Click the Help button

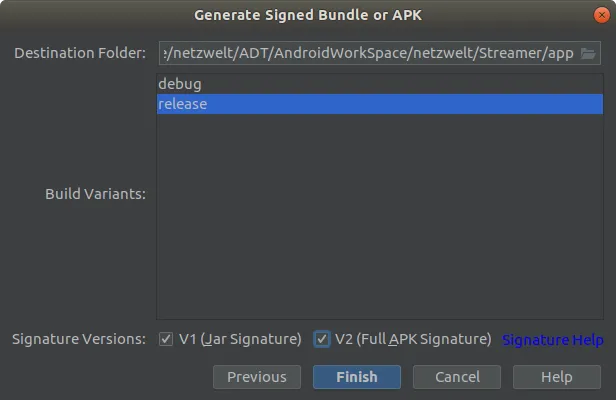[x=556, y=377]
